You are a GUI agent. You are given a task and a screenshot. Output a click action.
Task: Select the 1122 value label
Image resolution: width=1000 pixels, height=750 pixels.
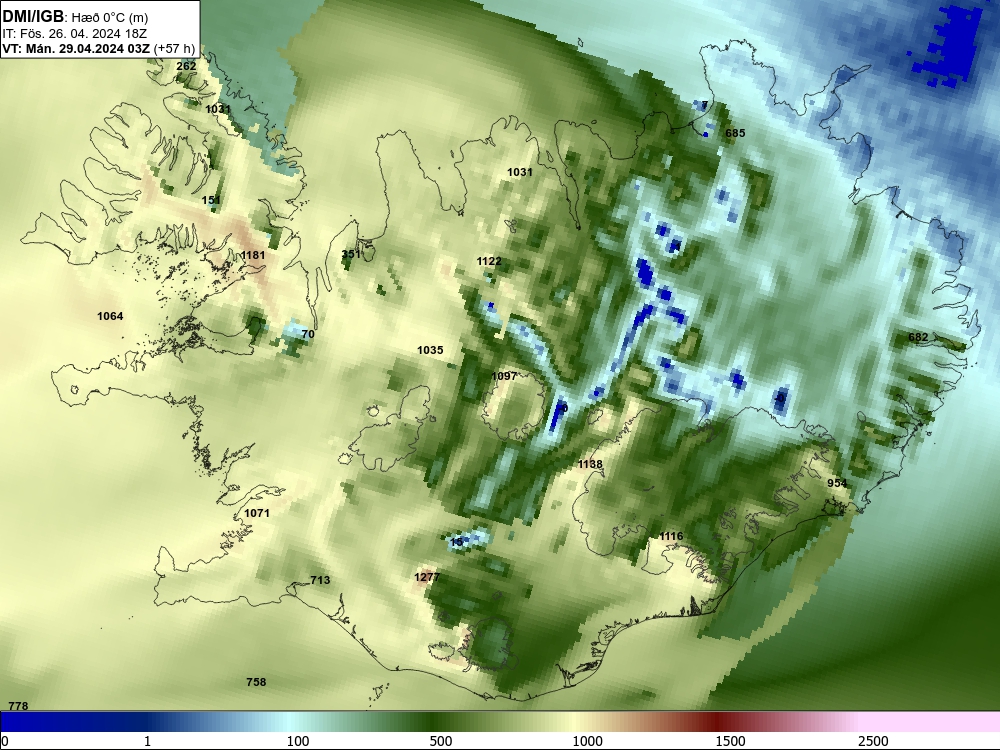[x=489, y=261]
